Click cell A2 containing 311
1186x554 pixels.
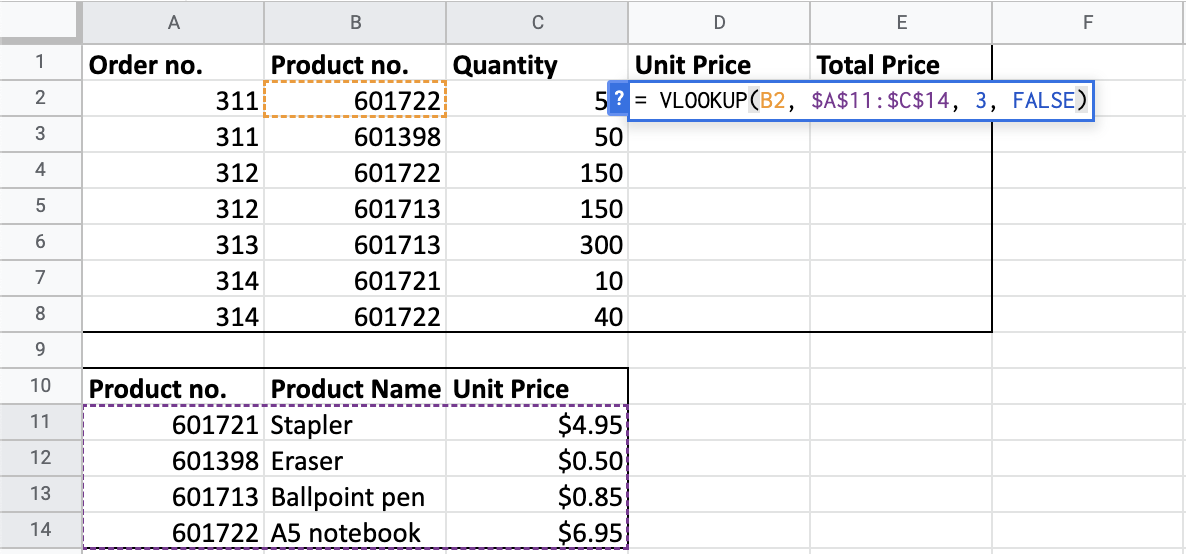tap(173, 99)
